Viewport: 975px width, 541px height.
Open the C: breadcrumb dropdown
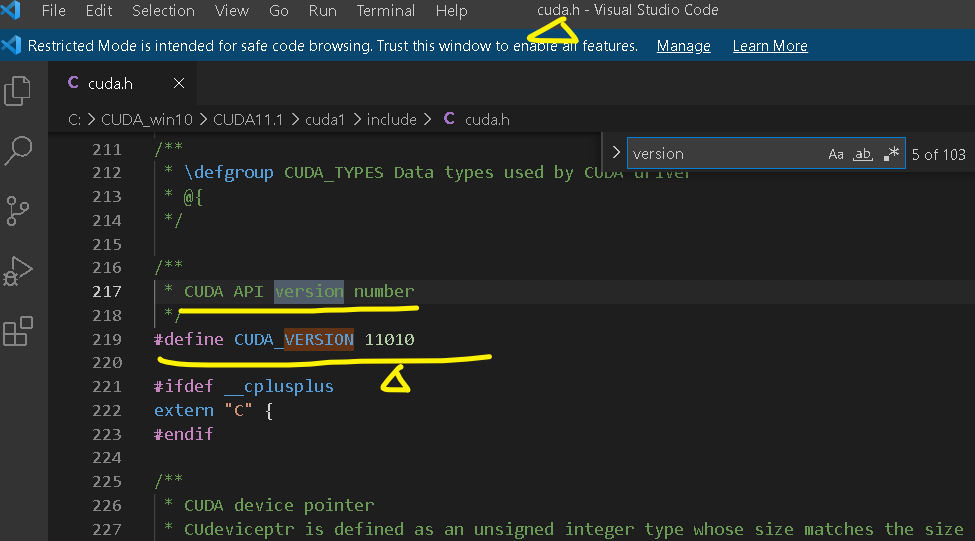point(74,119)
